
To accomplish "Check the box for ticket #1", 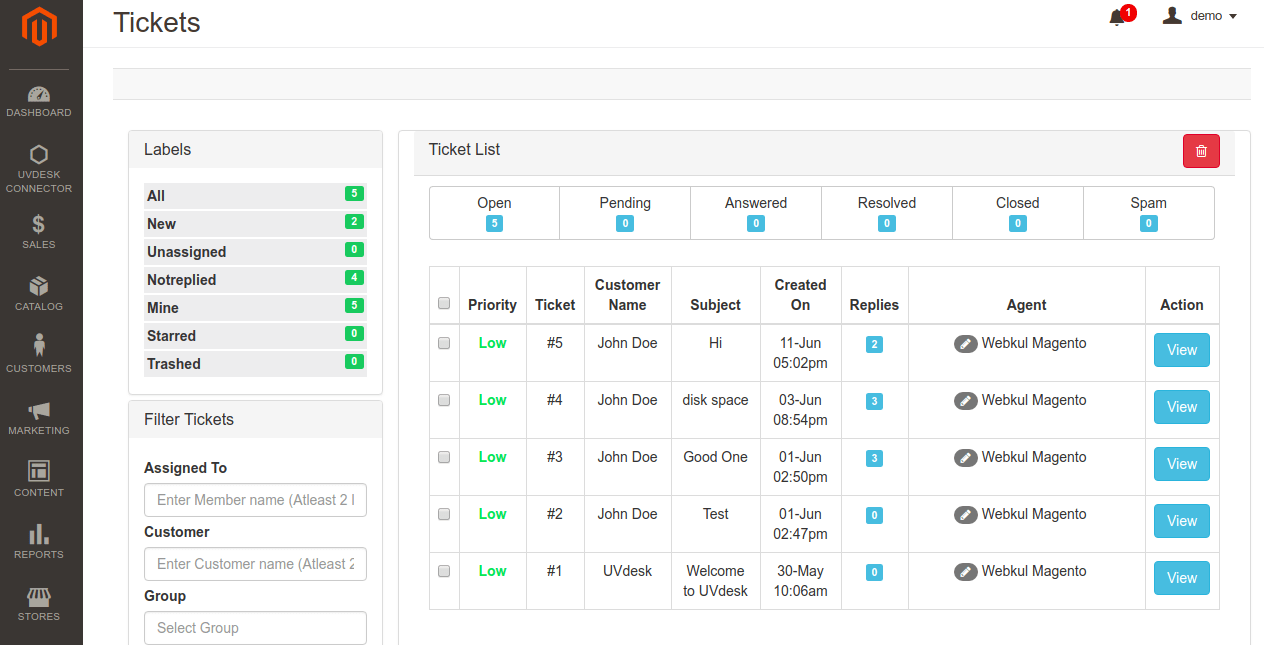I will tap(444, 571).
